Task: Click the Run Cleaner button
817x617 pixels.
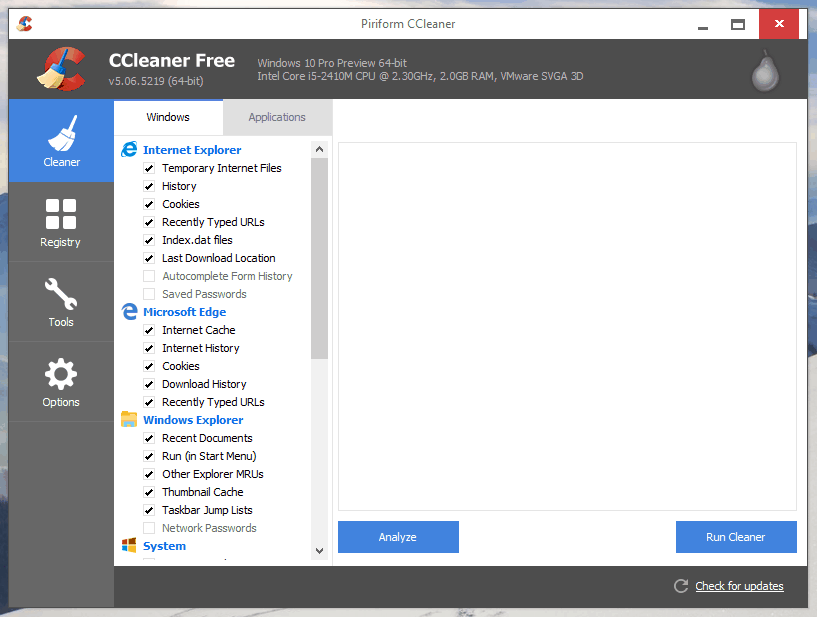Action: coord(736,537)
